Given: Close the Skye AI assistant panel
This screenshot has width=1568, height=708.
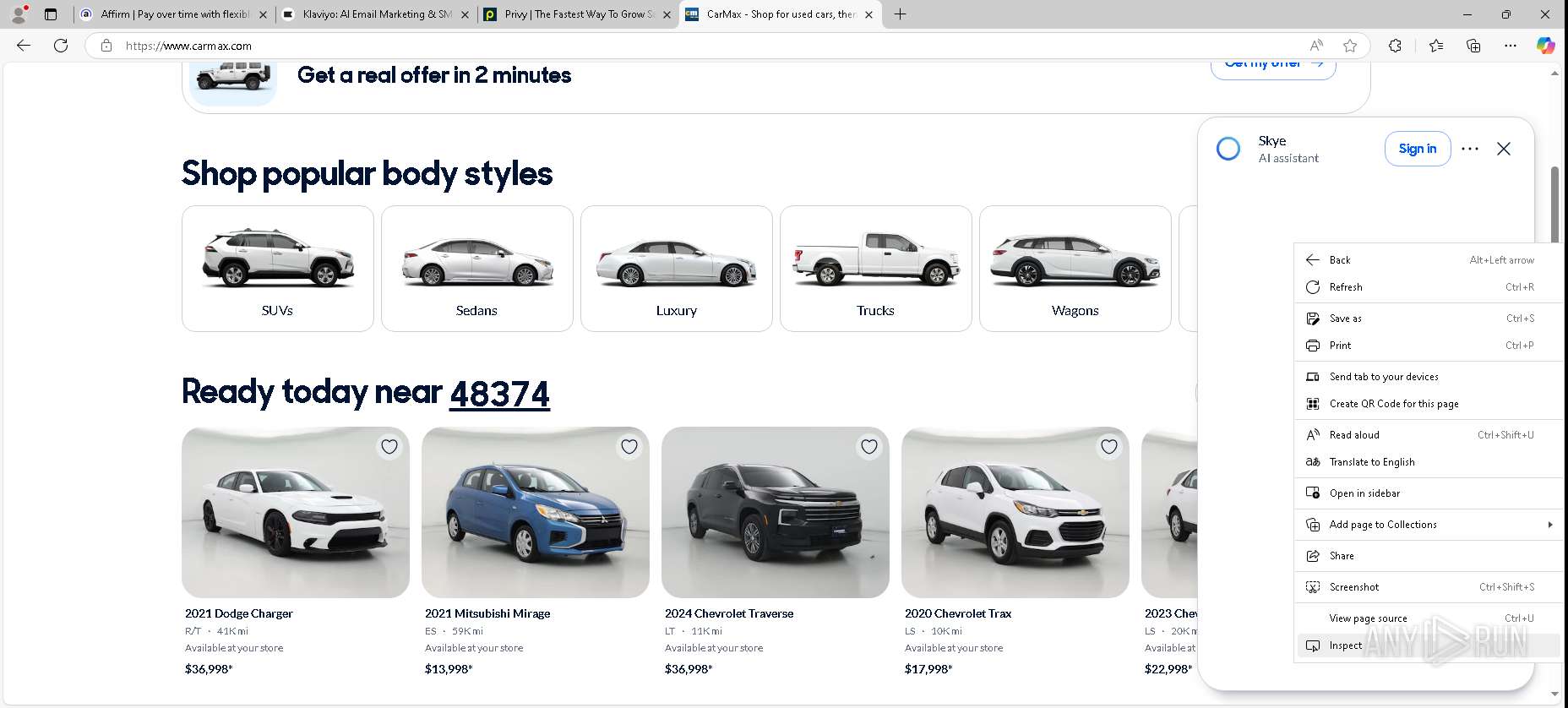Looking at the screenshot, I should coord(1504,149).
